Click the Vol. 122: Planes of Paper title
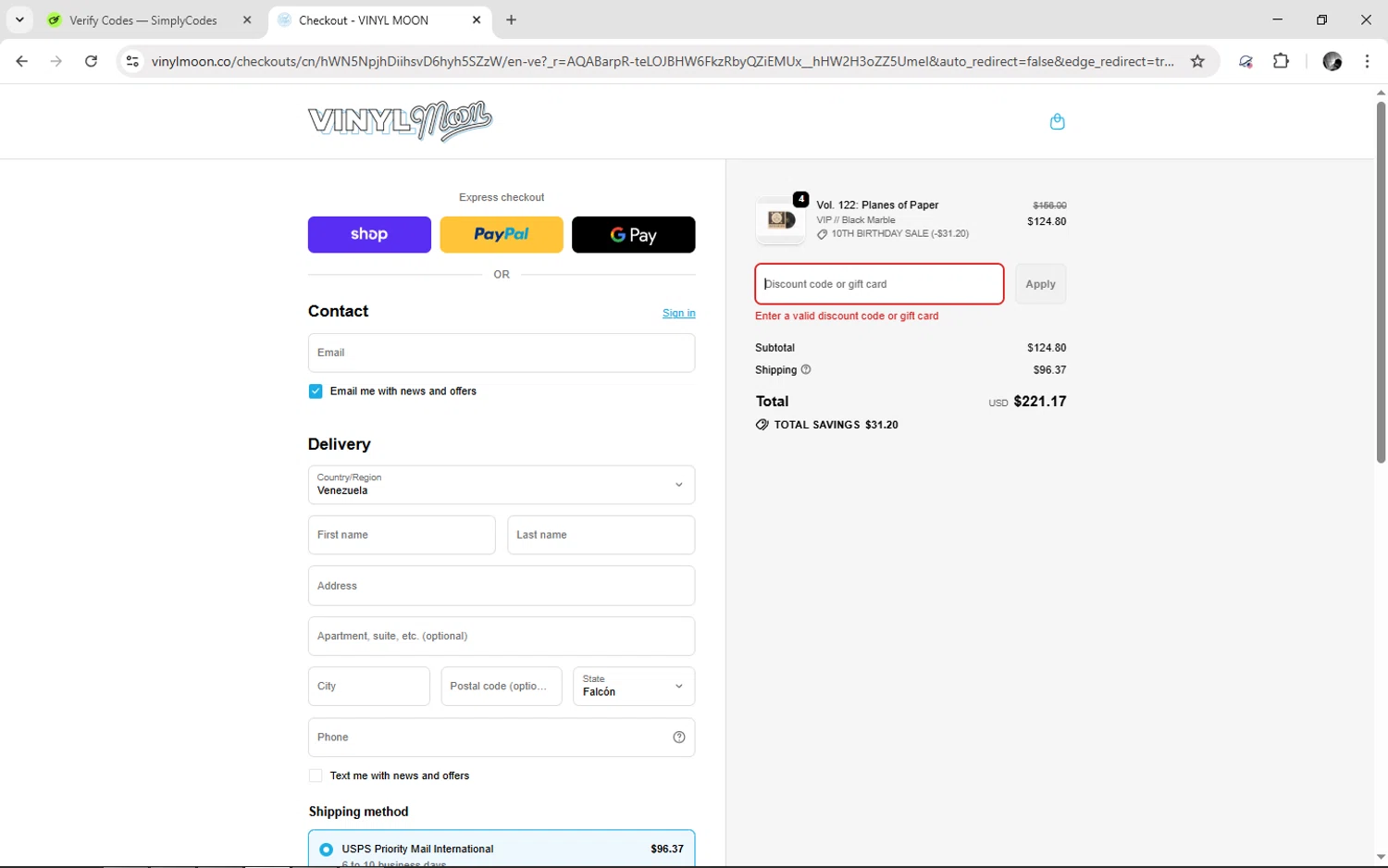The width and height of the screenshot is (1388, 868). tap(877, 205)
